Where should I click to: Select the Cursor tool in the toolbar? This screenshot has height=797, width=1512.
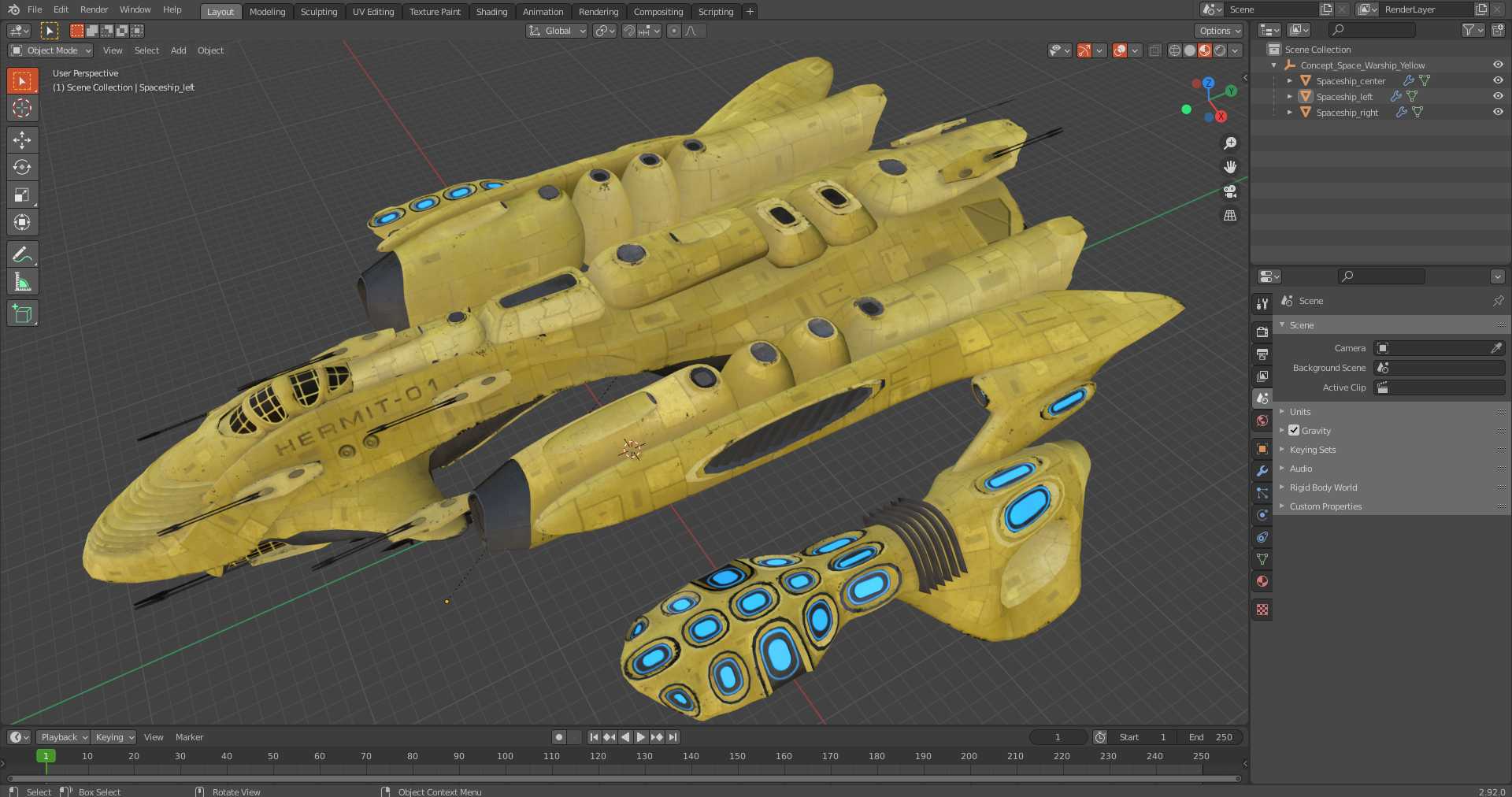(22, 108)
